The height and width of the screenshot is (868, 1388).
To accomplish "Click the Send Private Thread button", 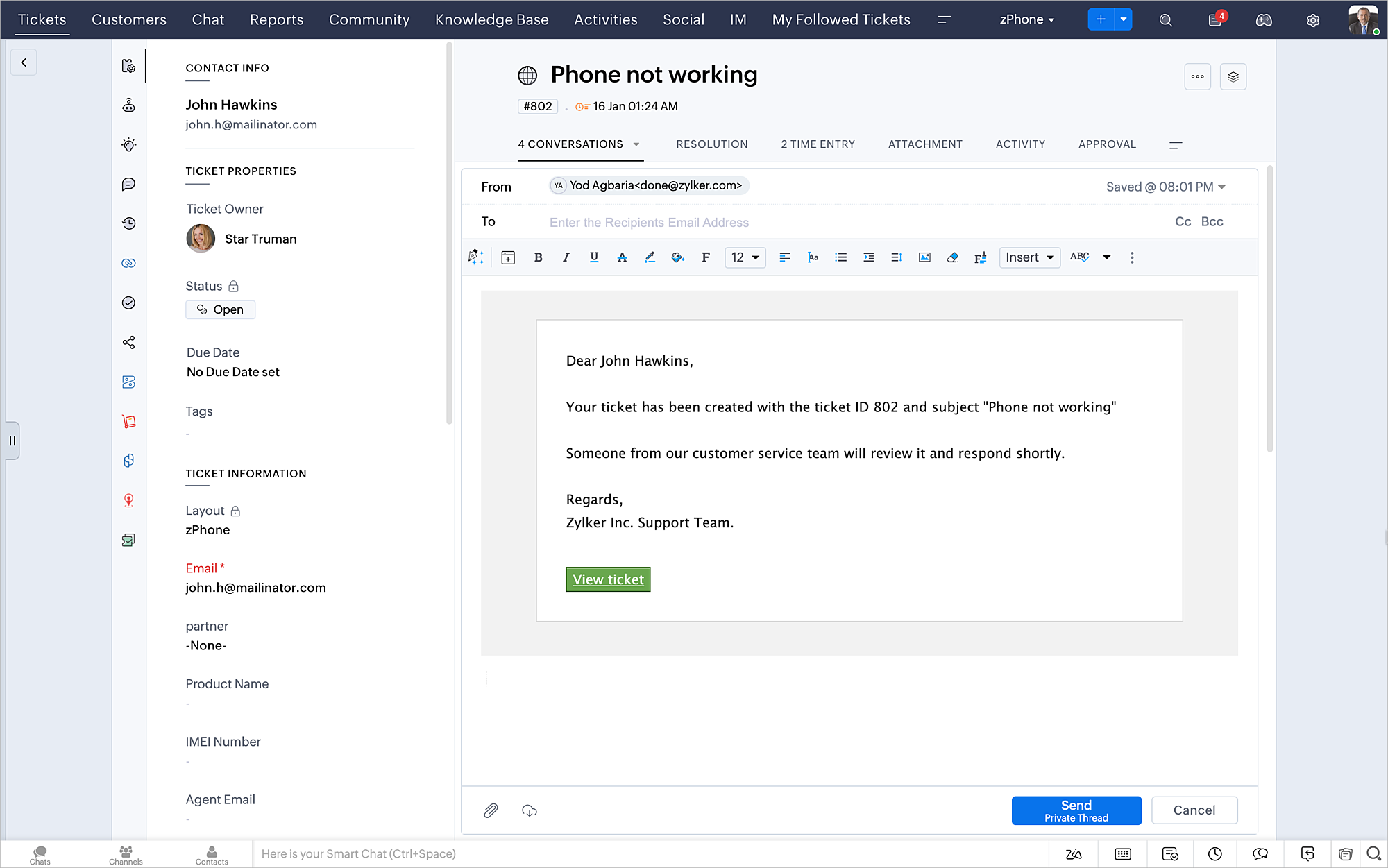I will (1076, 810).
